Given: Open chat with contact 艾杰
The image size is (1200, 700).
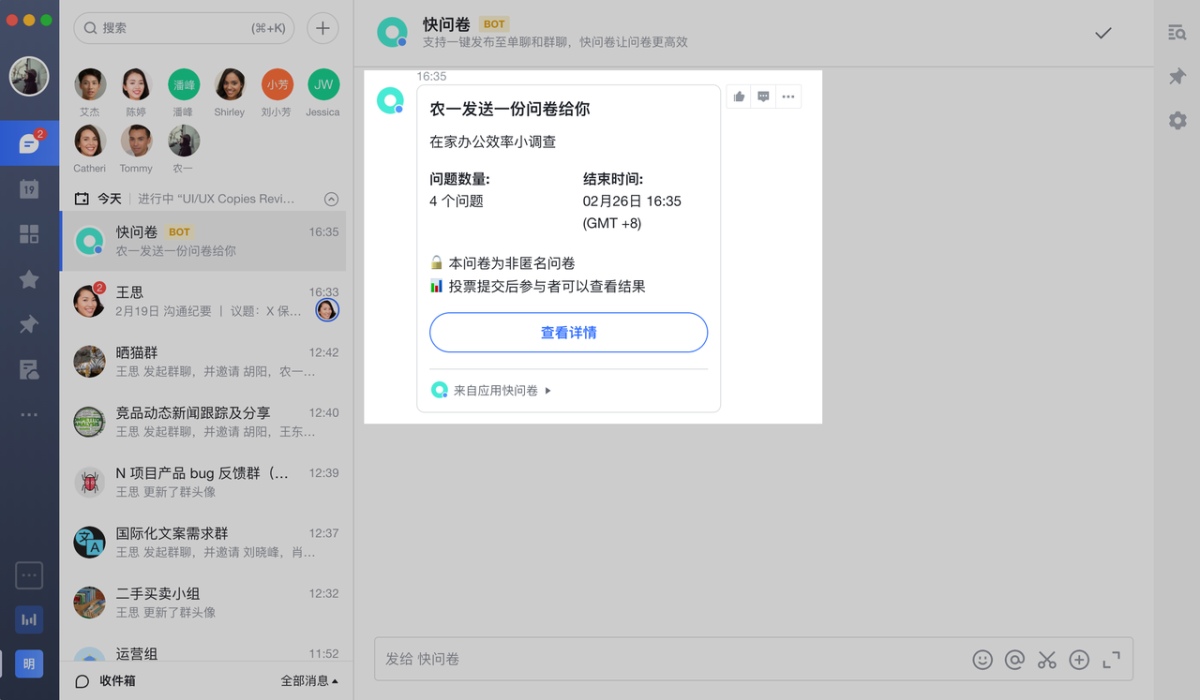Looking at the screenshot, I should click(x=90, y=92).
